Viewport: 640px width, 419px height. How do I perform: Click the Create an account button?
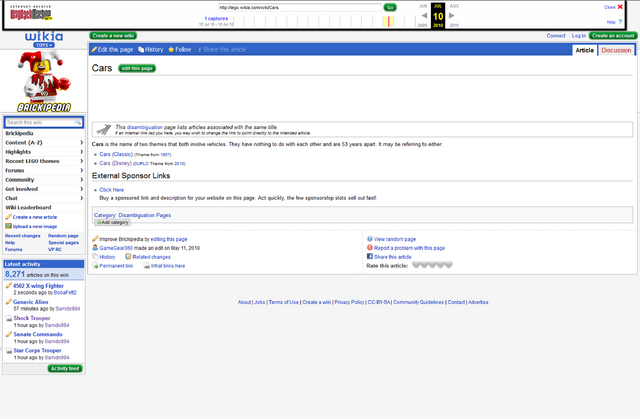(x=613, y=36)
